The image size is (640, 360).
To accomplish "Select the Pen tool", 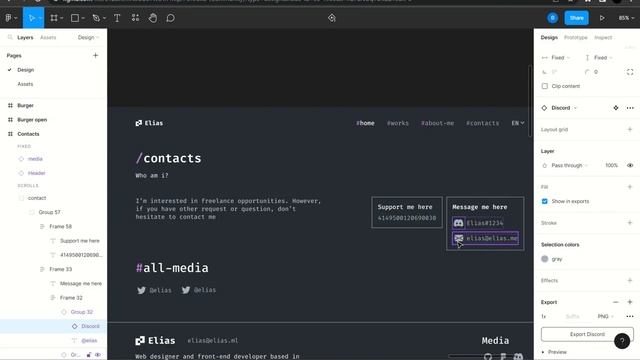I will tap(96, 18).
